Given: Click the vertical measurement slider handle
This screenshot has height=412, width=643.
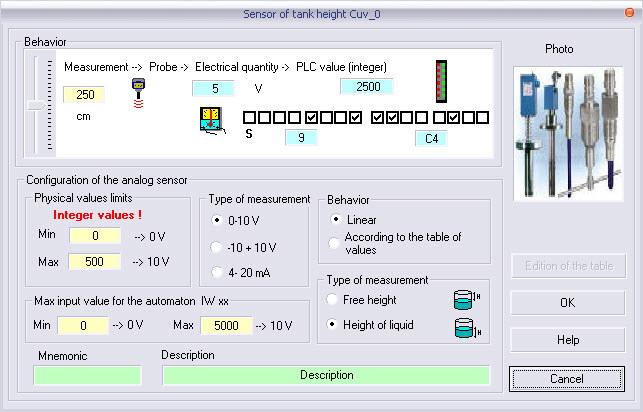Looking at the screenshot, I should pos(36,105).
